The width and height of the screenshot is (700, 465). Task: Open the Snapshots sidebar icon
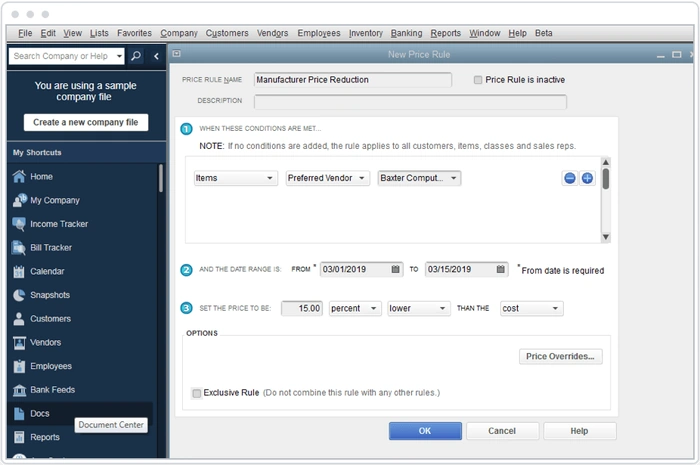(x=19, y=295)
